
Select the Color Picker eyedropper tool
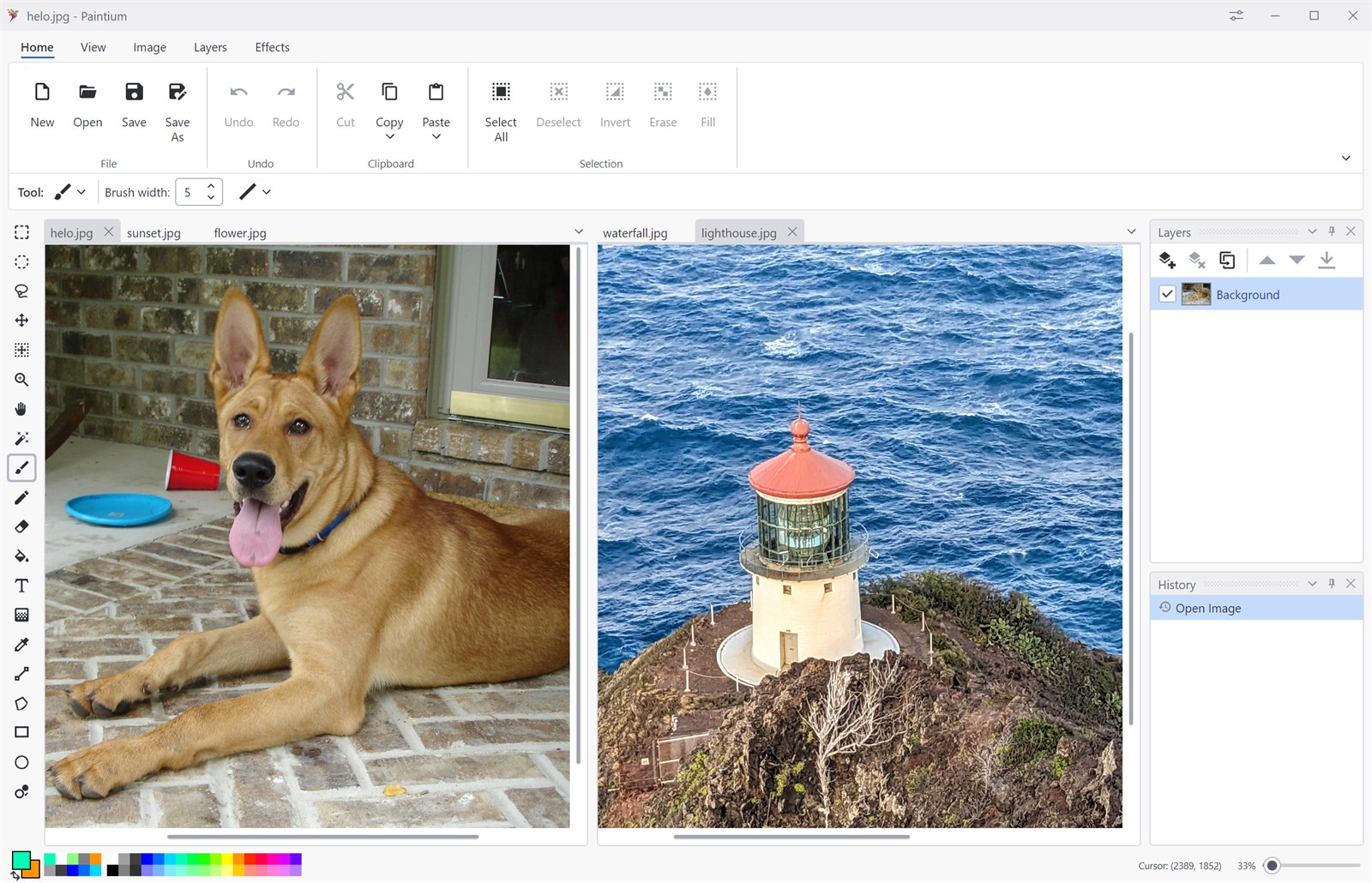pos(21,644)
